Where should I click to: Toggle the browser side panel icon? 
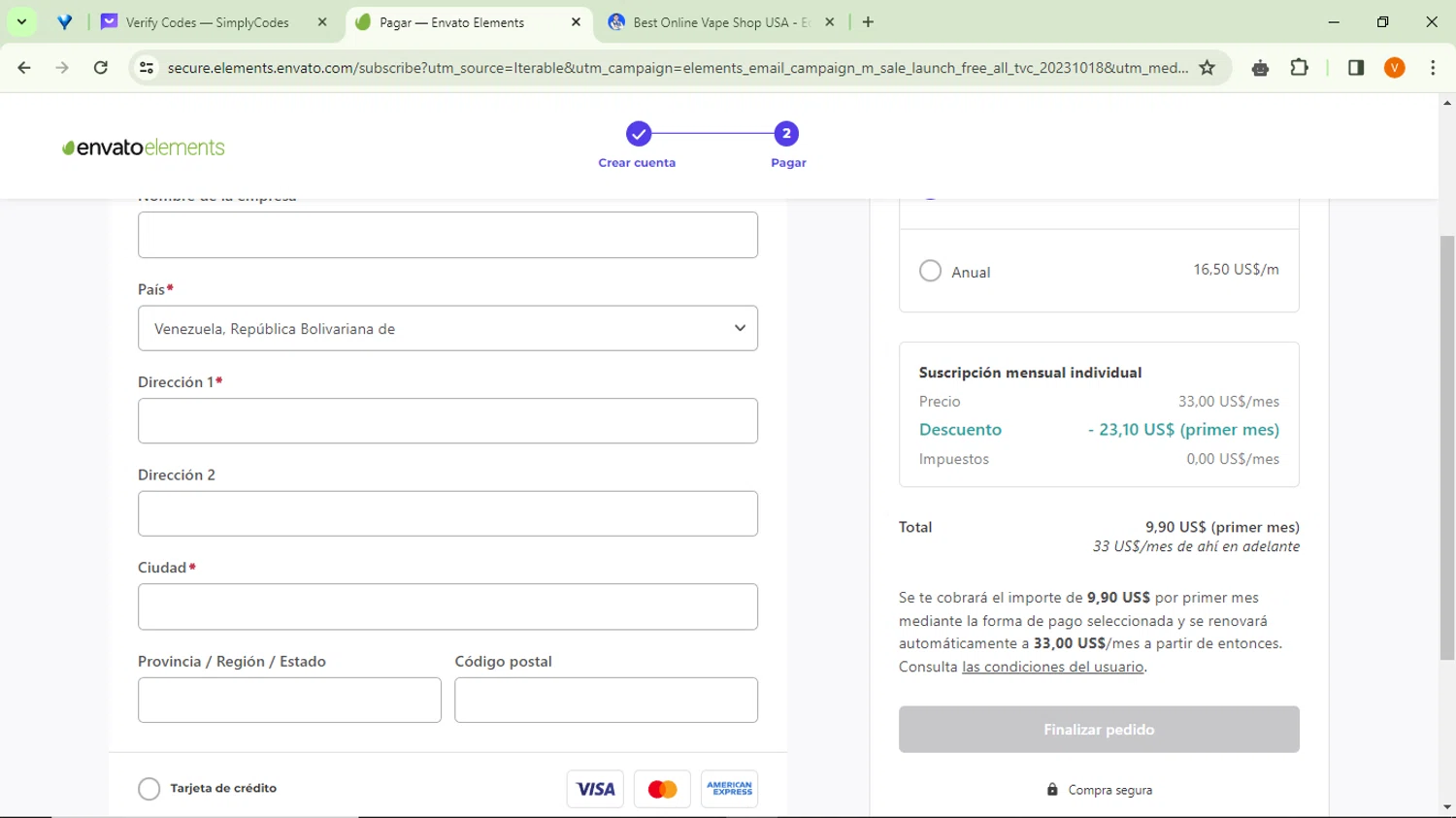point(1356,68)
